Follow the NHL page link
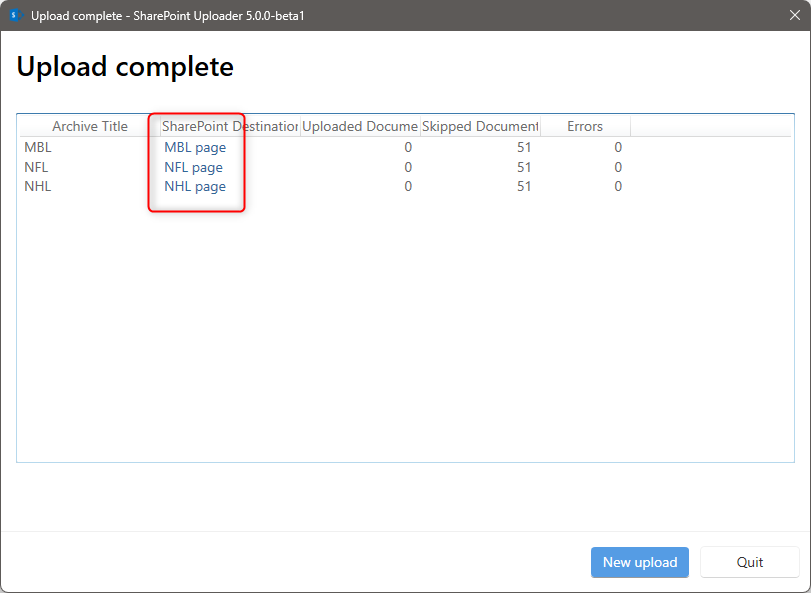The width and height of the screenshot is (811, 593). (x=195, y=186)
